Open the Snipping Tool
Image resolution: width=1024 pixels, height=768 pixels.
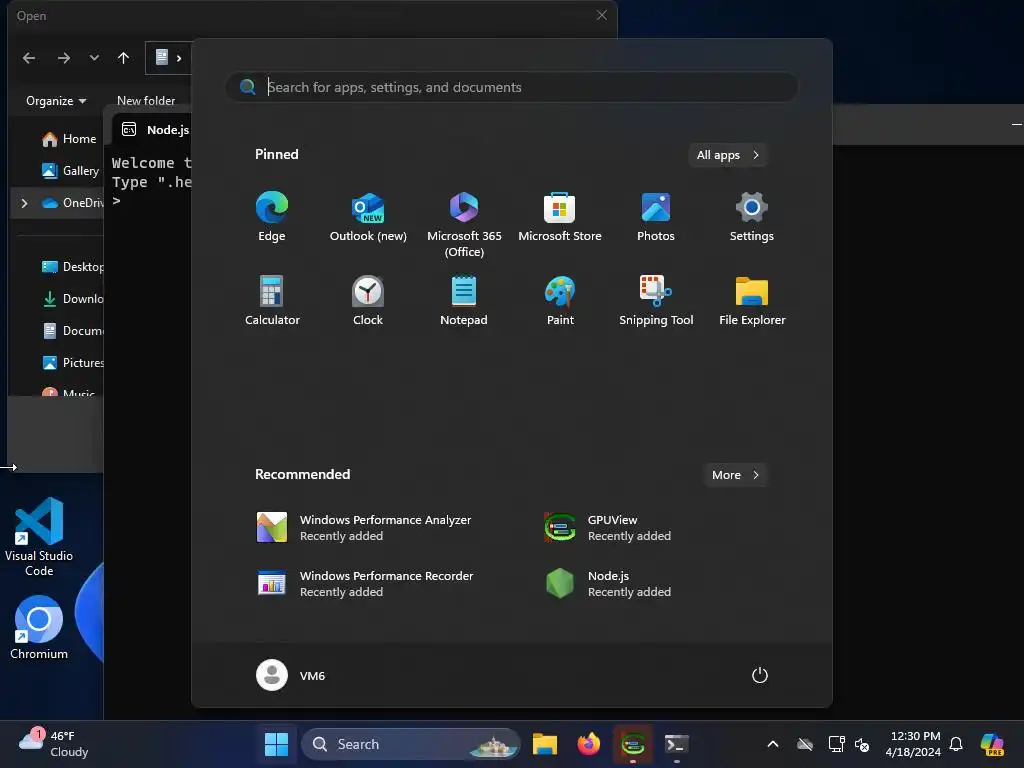(x=656, y=301)
